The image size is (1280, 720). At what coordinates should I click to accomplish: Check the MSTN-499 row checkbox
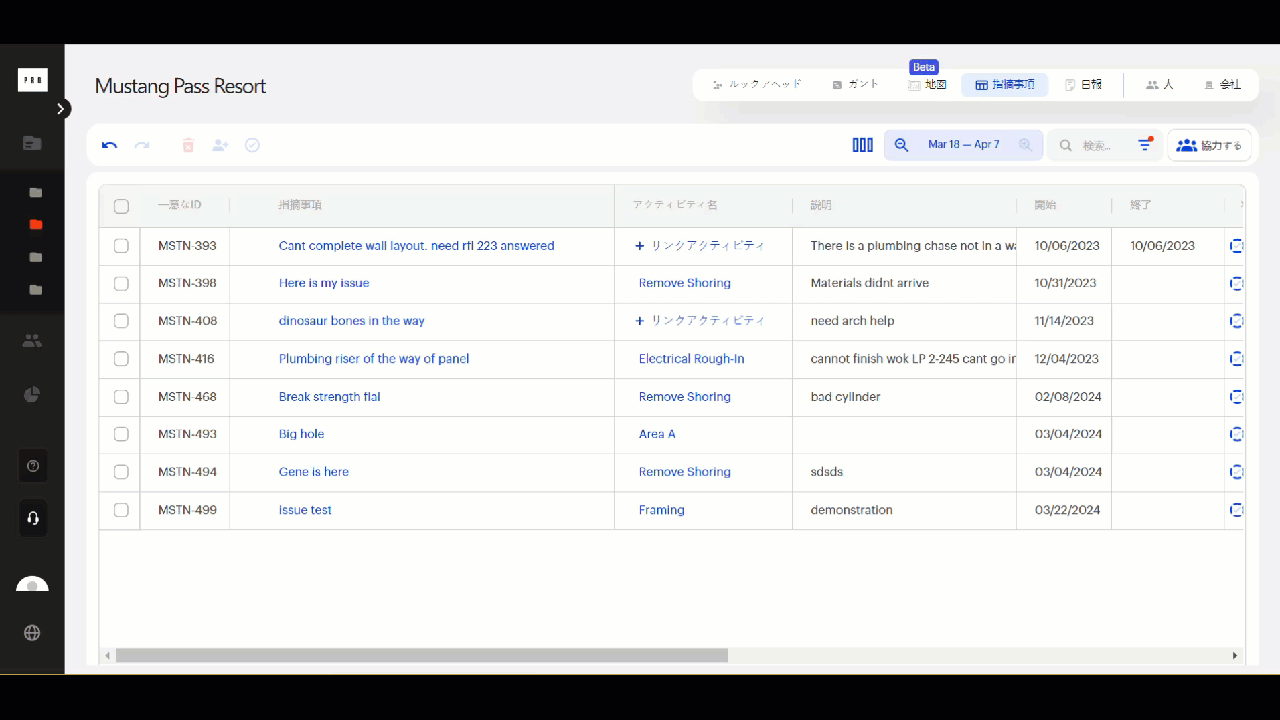(x=121, y=510)
